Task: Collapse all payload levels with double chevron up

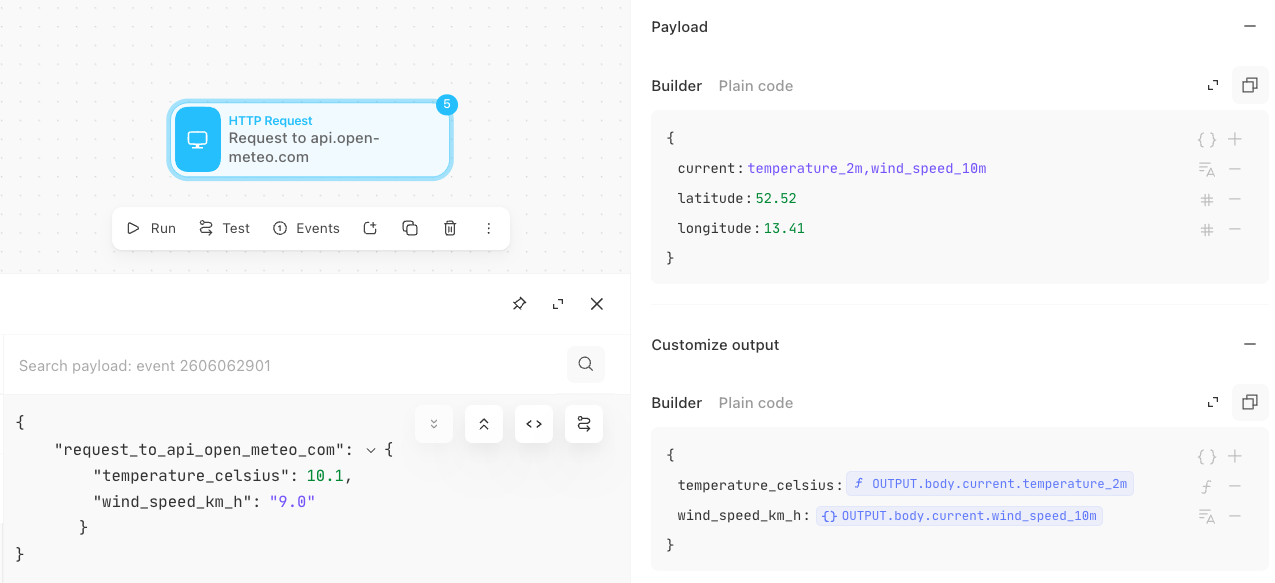Action: tap(484, 424)
